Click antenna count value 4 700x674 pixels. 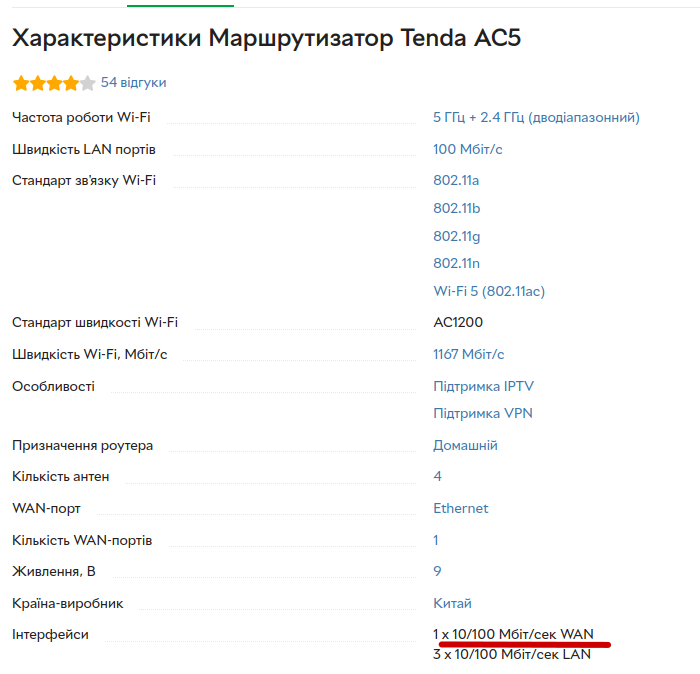tap(438, 476)
